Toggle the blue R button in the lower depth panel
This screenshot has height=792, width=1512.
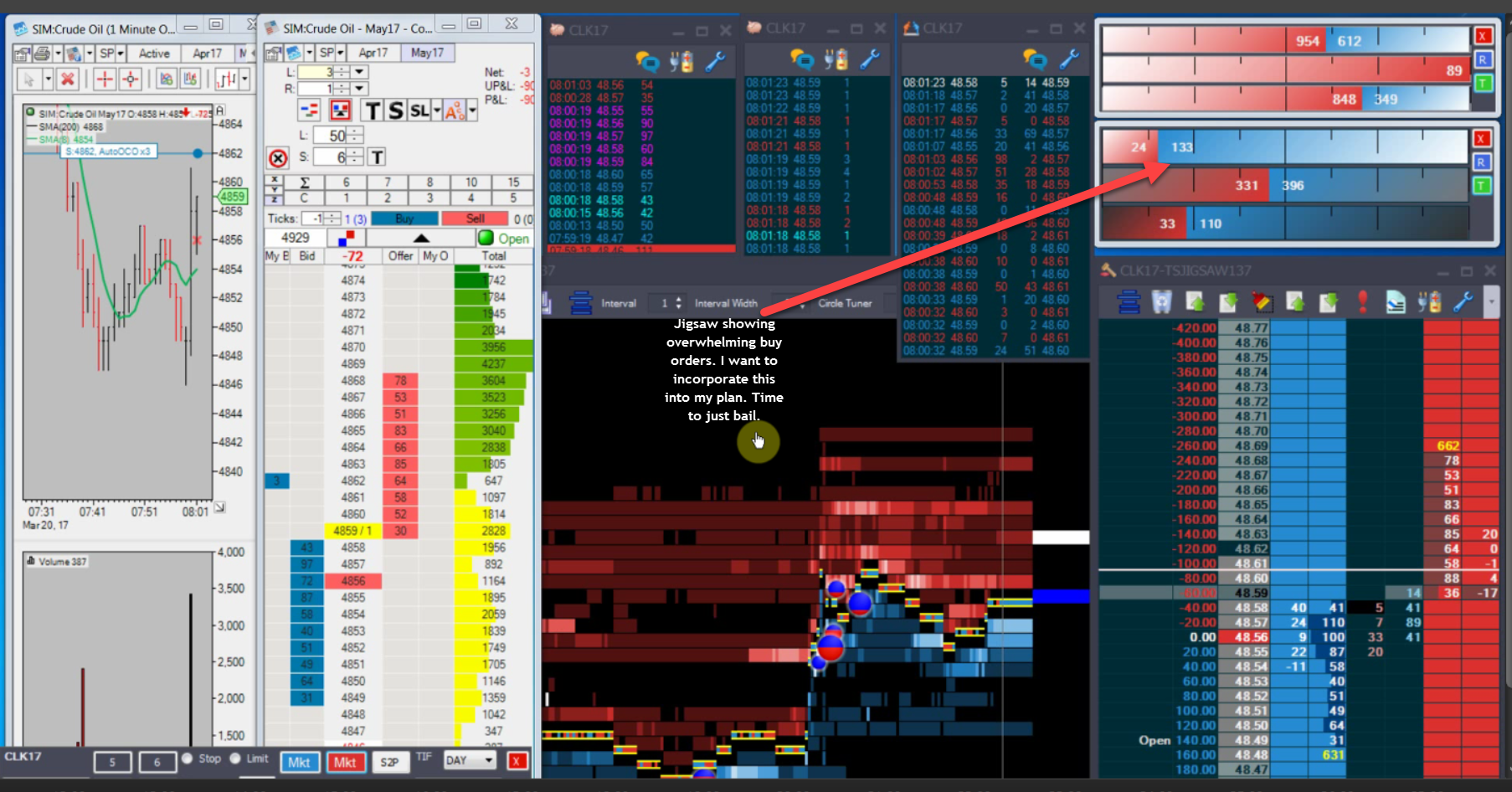tap(1482, 162)
